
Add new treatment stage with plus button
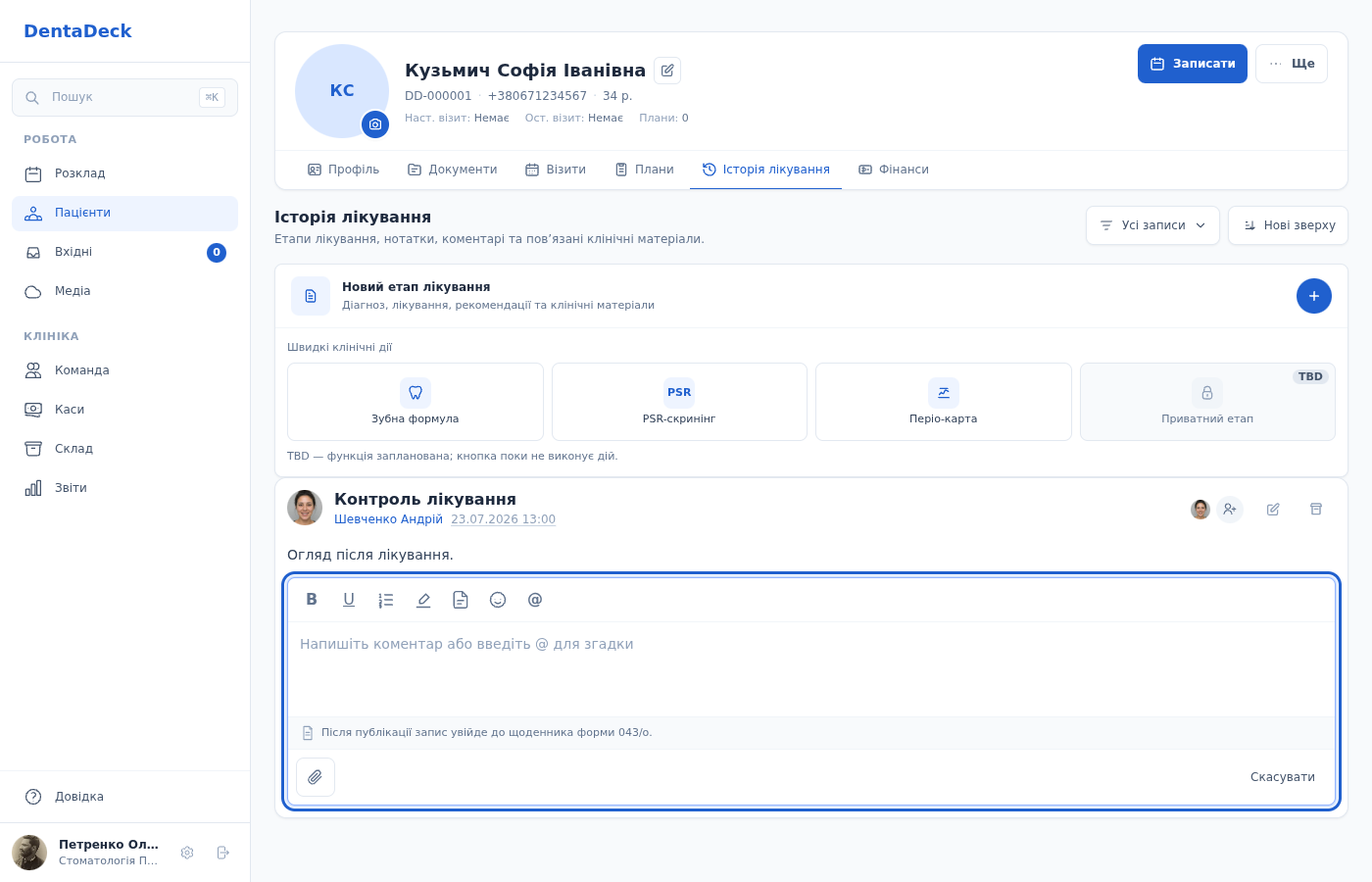coord(1314,296)
